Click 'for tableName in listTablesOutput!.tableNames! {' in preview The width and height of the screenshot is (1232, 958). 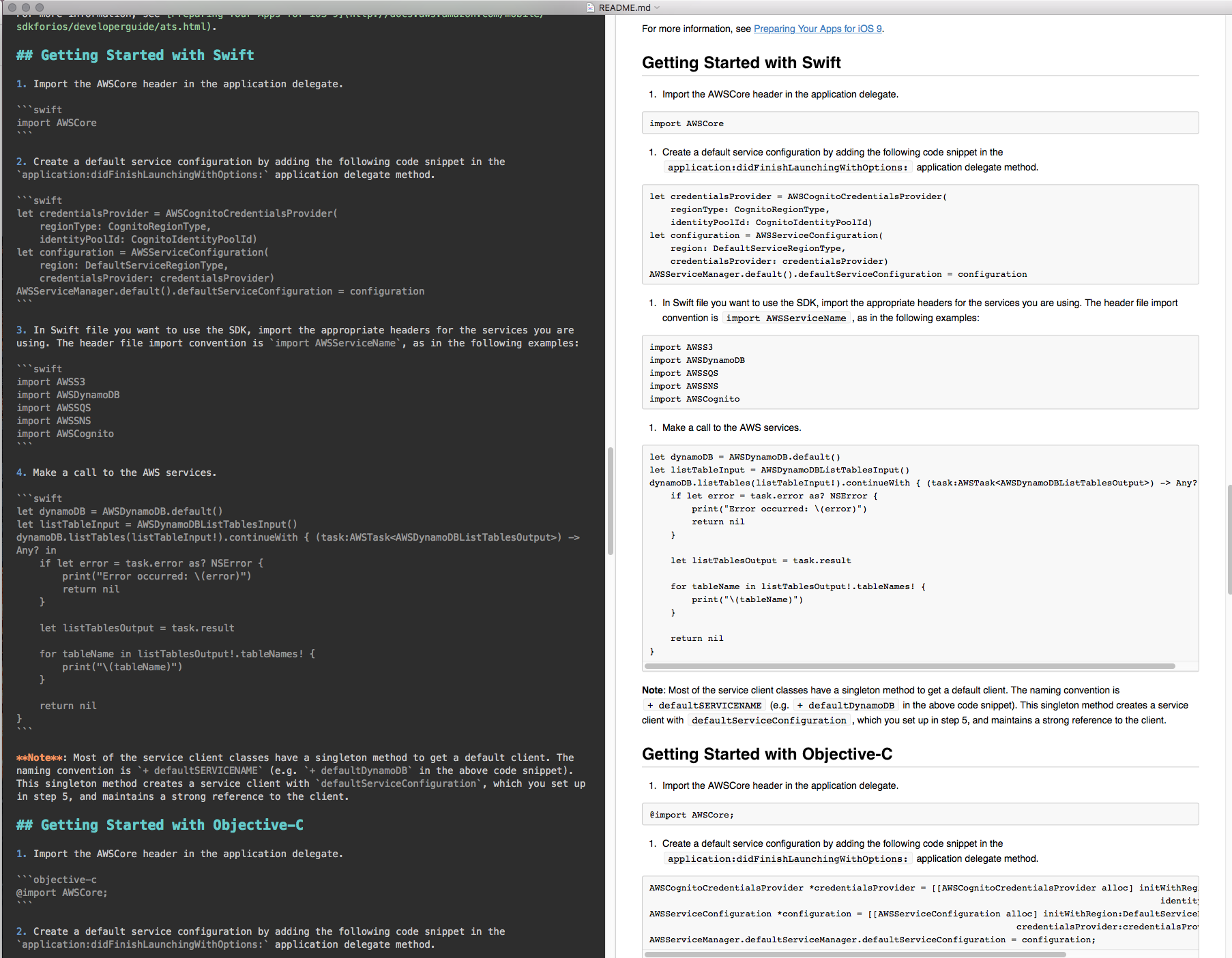coord(798,586)
